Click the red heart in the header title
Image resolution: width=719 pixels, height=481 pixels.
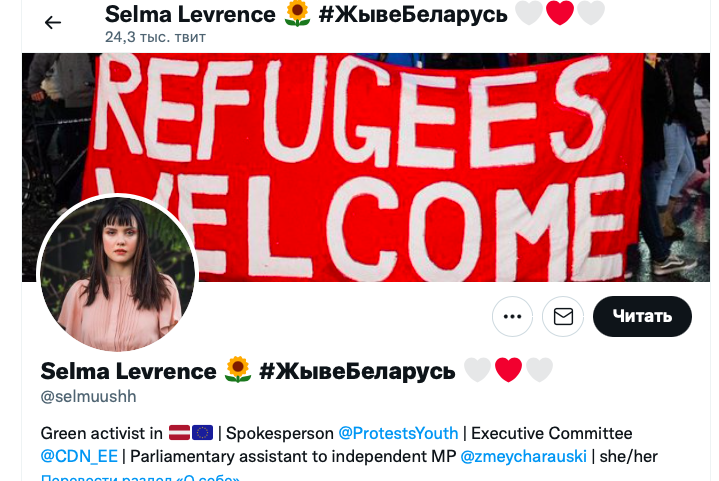coord(560,13)
